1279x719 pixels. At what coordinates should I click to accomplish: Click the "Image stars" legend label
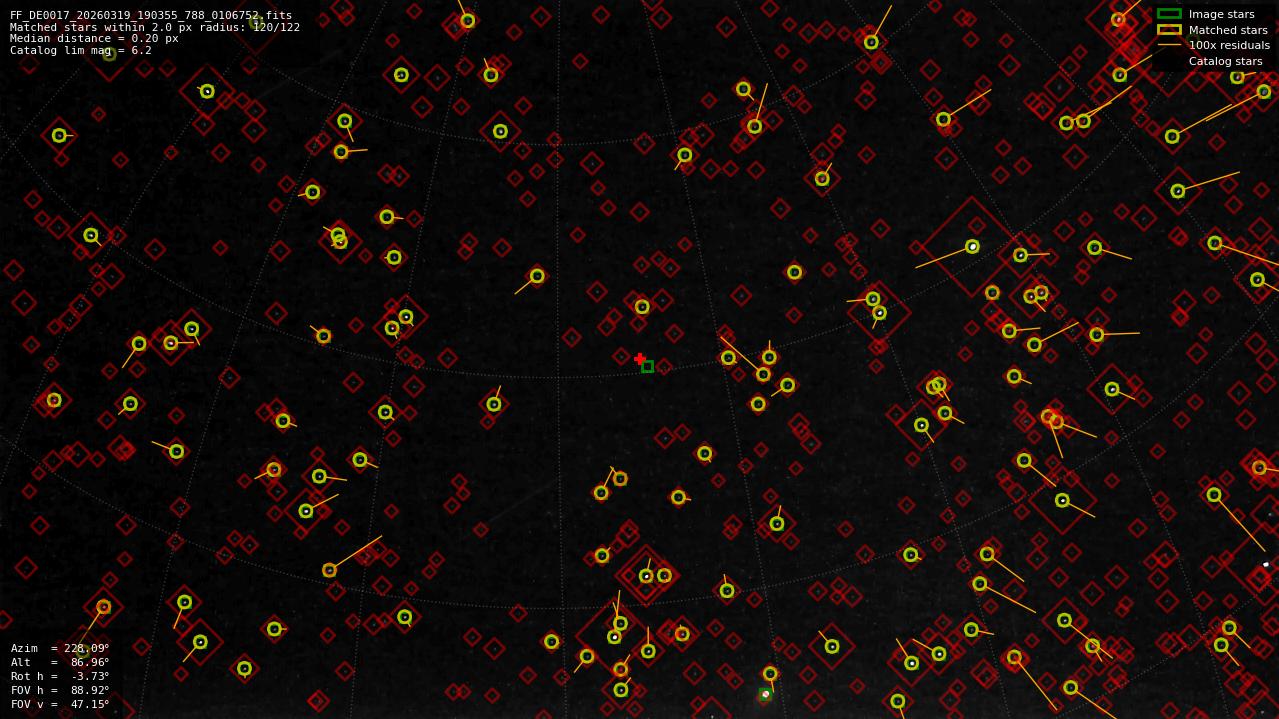coord(1221,14)
